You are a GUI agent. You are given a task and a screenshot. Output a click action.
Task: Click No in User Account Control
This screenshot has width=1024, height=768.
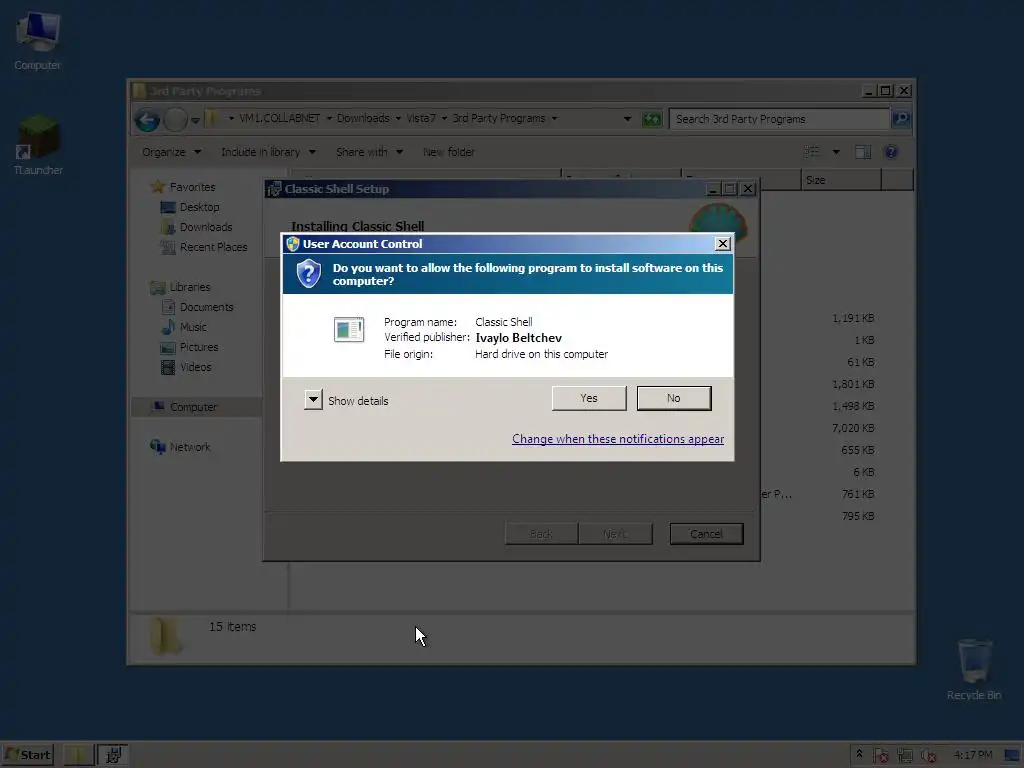pos(673,398)
